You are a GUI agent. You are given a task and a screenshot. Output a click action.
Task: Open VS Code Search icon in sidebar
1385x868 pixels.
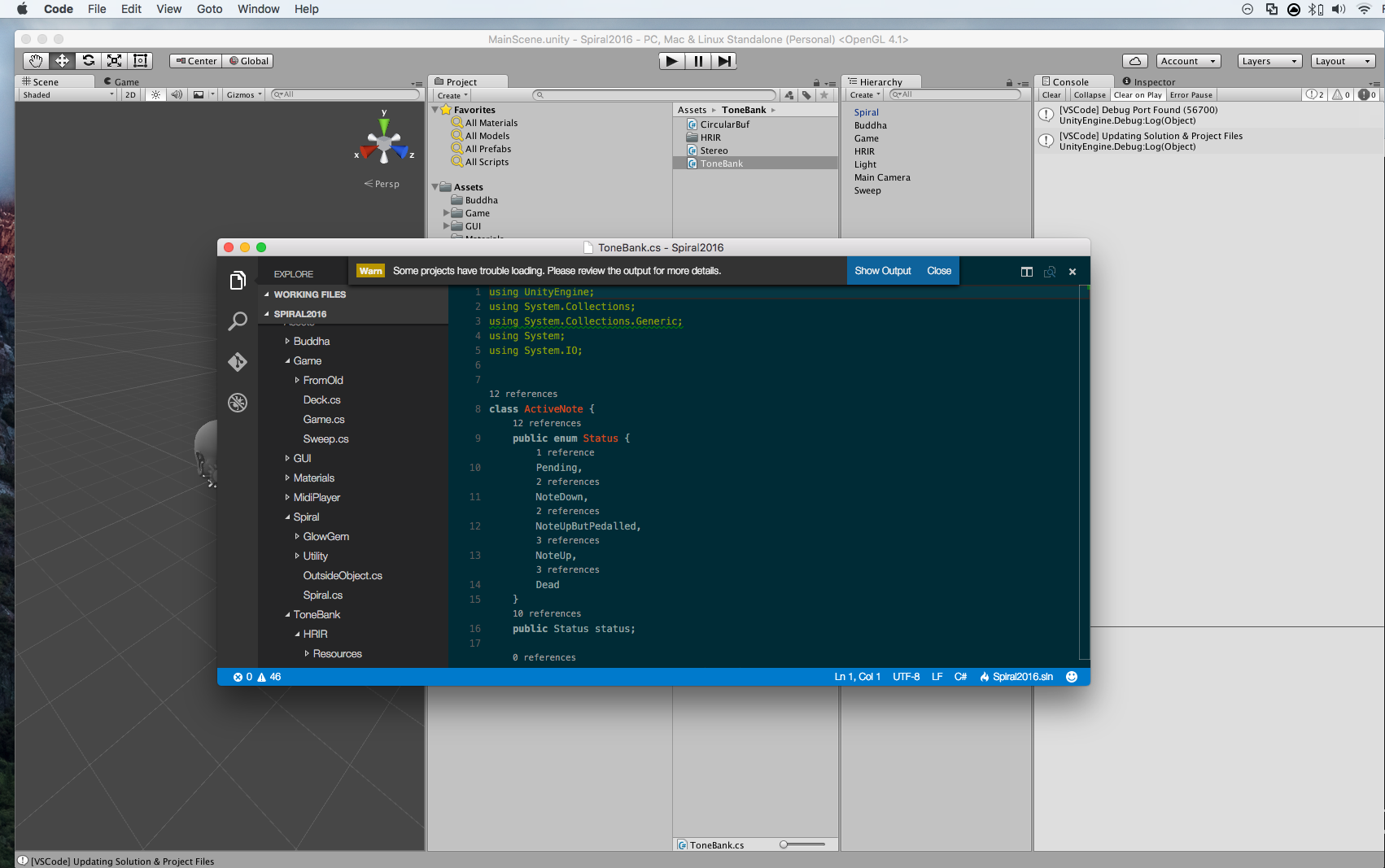click(238, 321)
